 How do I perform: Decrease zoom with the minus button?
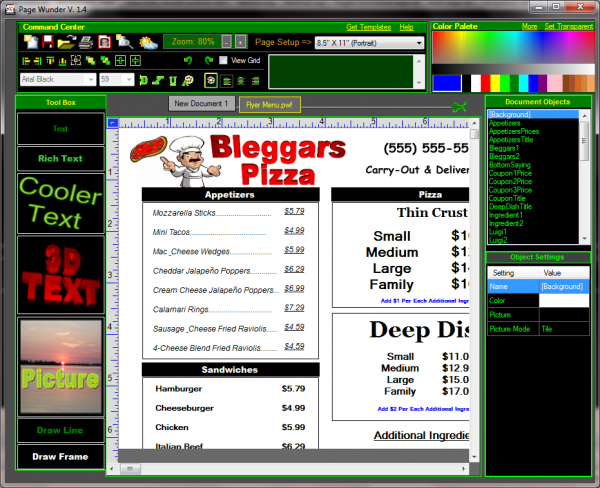pyautogui.click(x=227, y=42)
